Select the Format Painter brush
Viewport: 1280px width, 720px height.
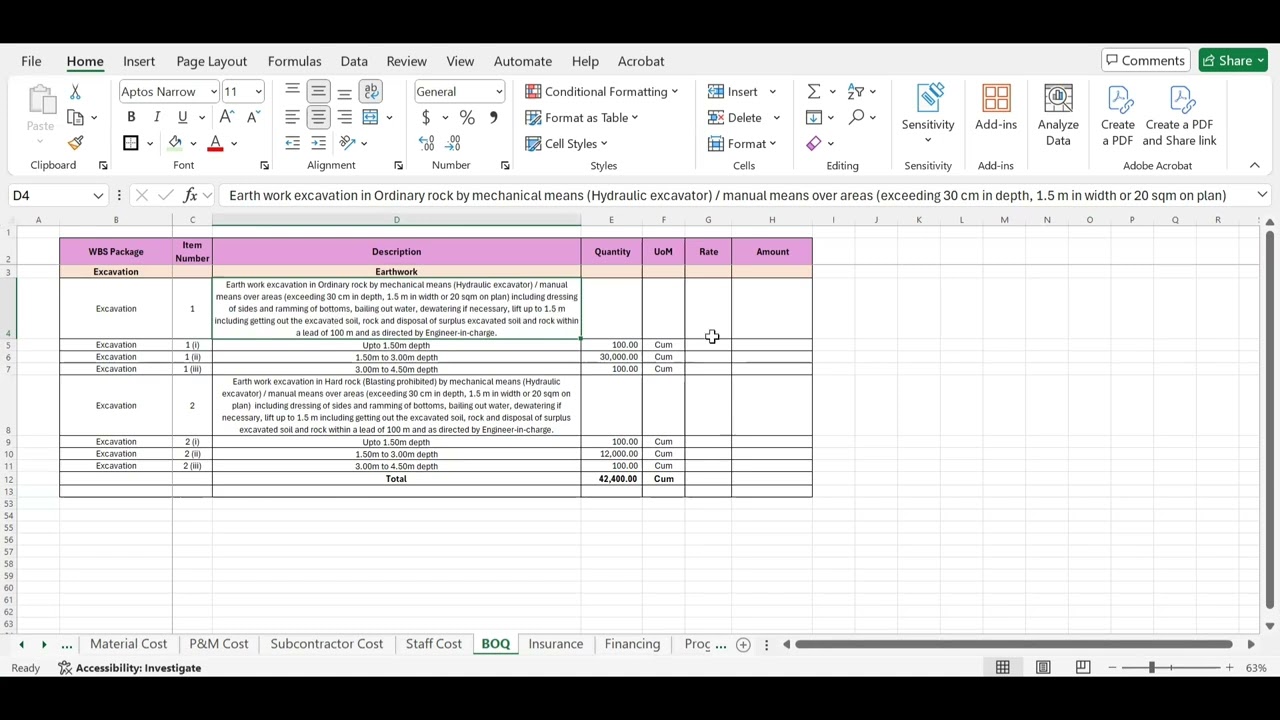click(75, 143)
